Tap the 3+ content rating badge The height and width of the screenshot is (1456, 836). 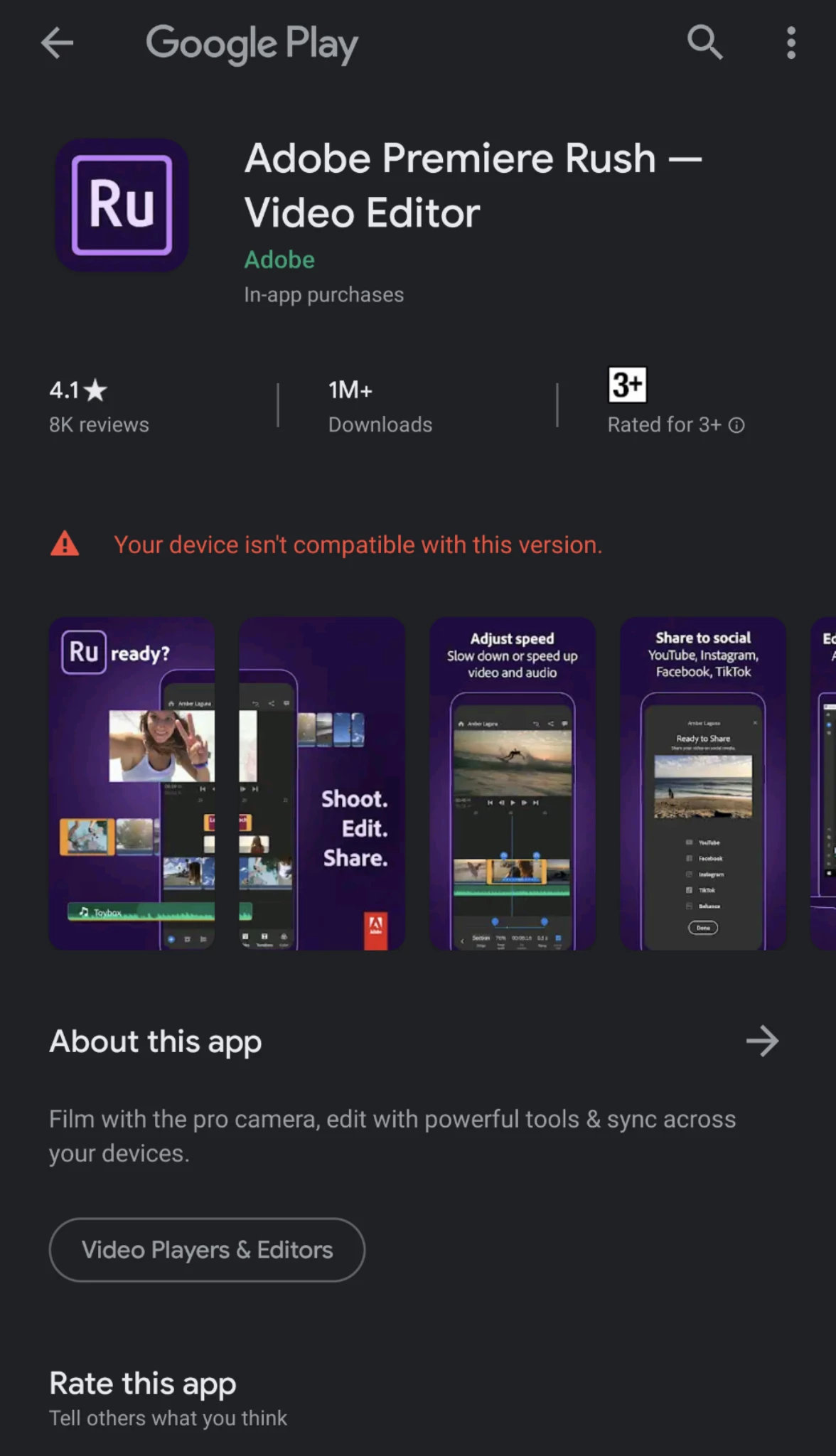click(627, 385)
